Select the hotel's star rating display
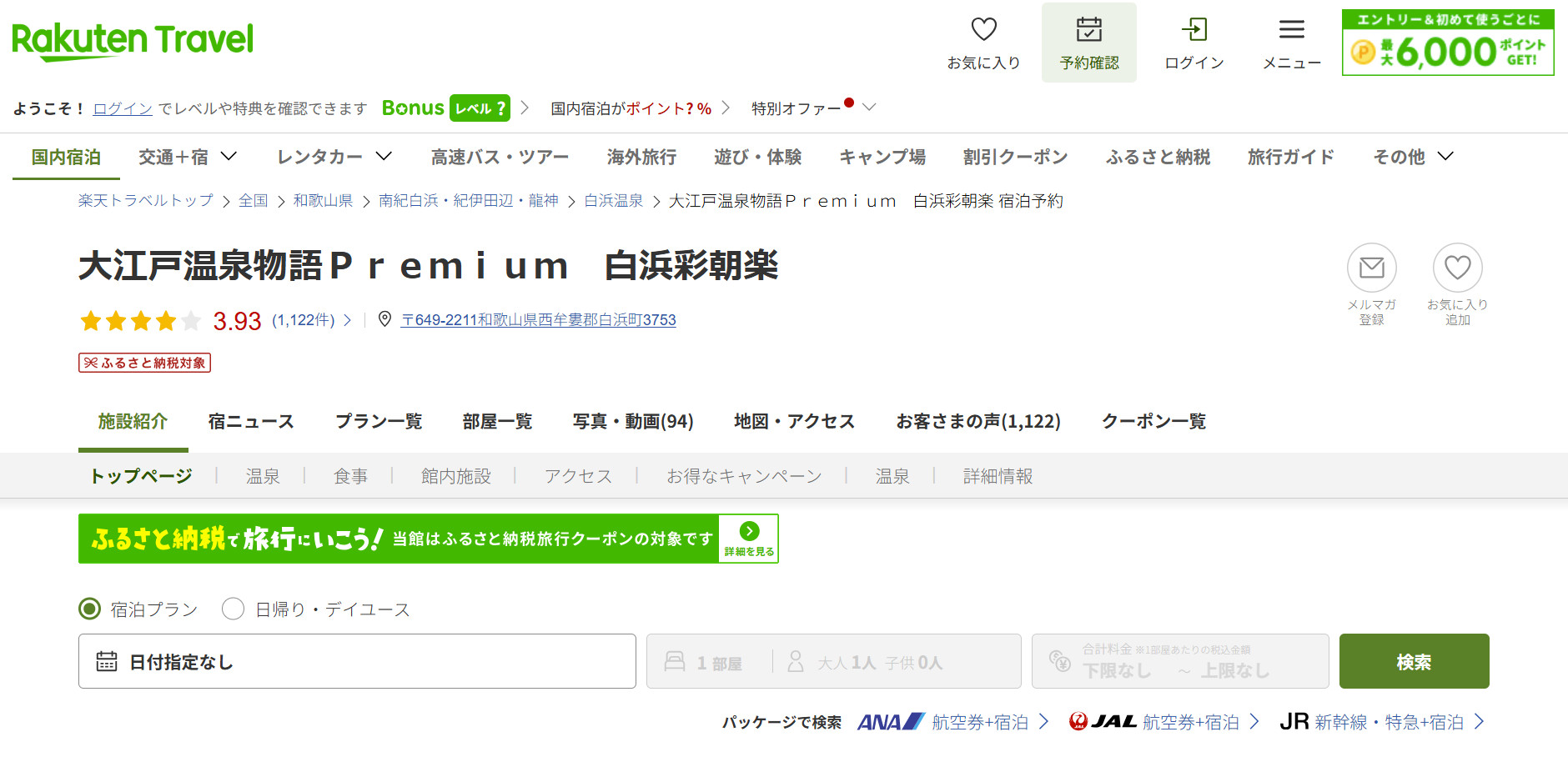 coord(140,320)
